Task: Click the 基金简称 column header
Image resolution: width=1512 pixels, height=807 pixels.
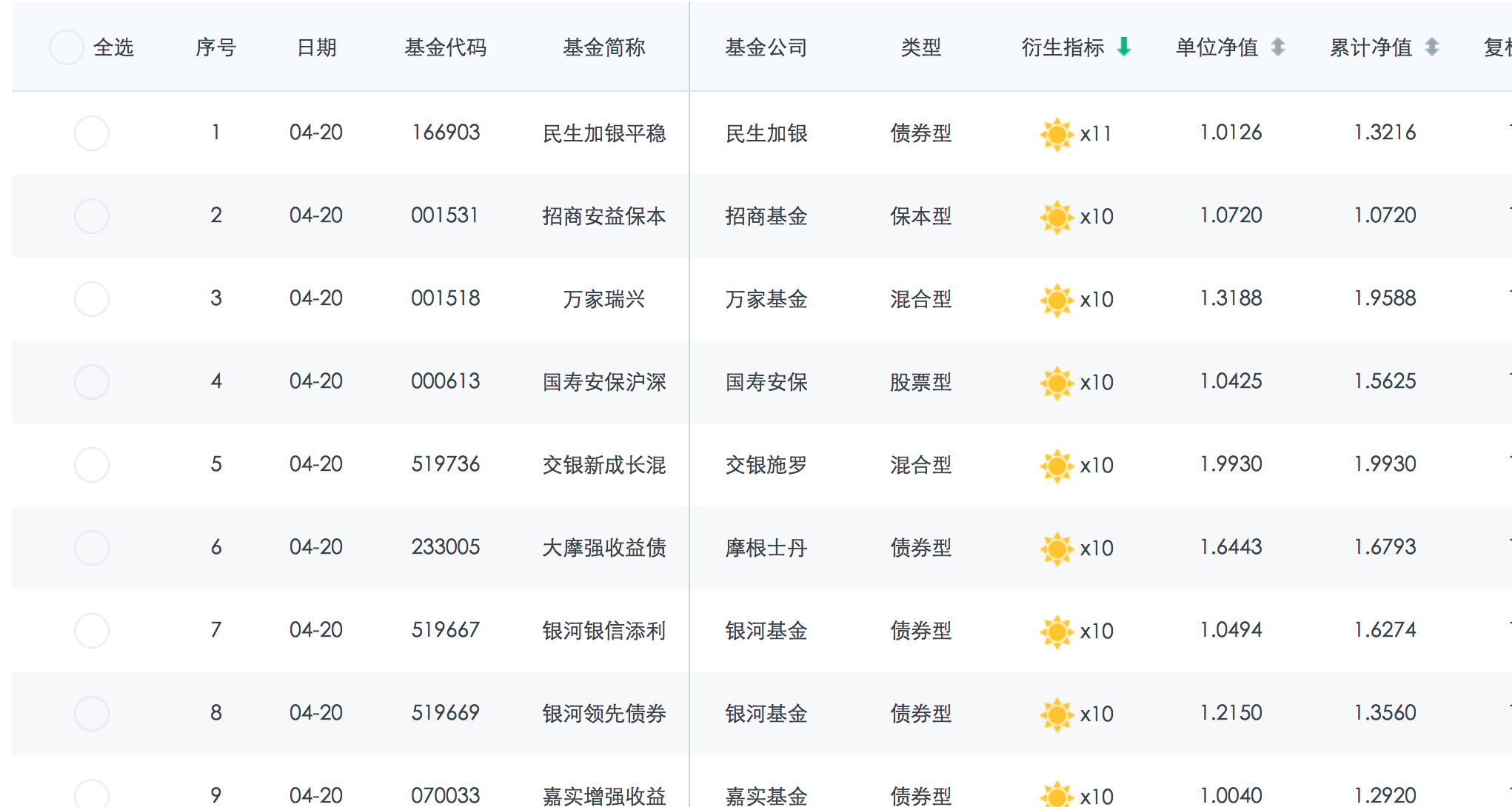Action: click(x=604, y=47)
